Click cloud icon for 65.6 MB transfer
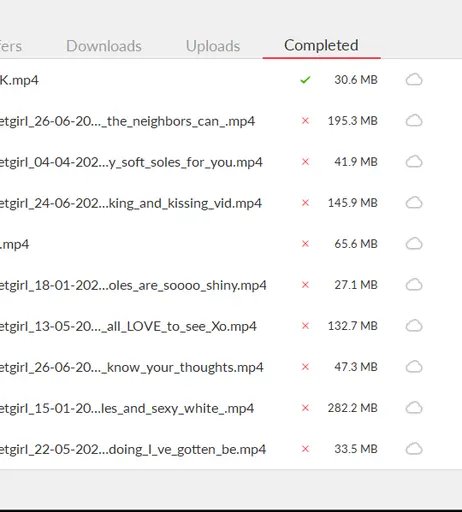The height and width of the screenshot is (512, 462). pos(414,244)
